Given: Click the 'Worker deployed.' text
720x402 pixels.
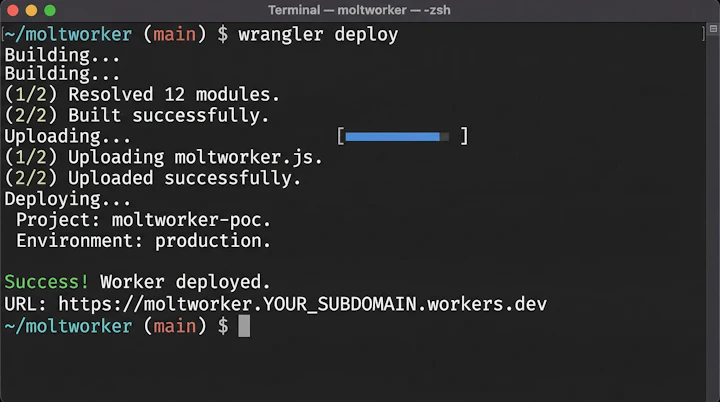Looking at the screenshot, I should pyautogui.click(x=185, y=282).
